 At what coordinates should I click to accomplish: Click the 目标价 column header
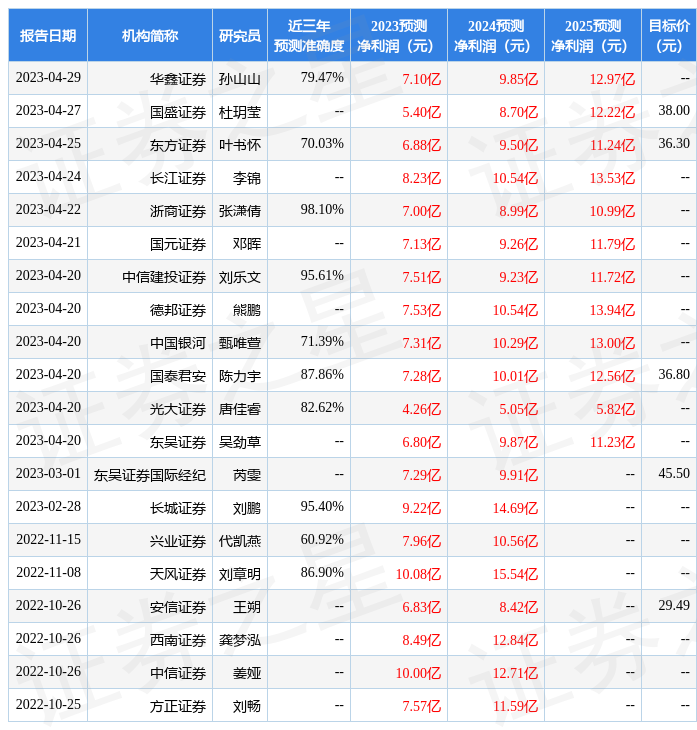click(x=669, y=35)
